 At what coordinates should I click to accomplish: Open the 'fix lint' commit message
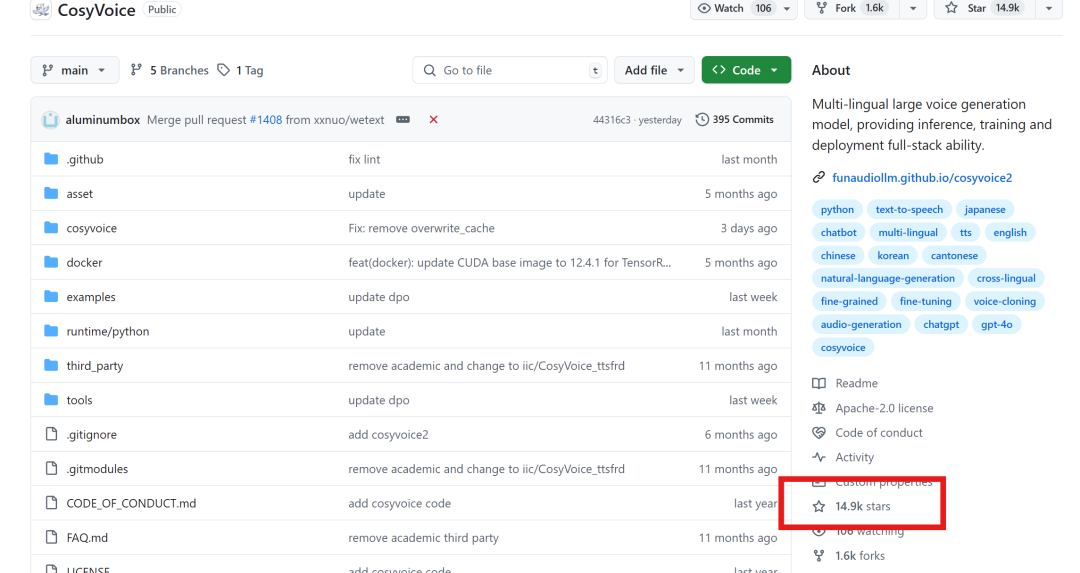click(x=364, y=159)
